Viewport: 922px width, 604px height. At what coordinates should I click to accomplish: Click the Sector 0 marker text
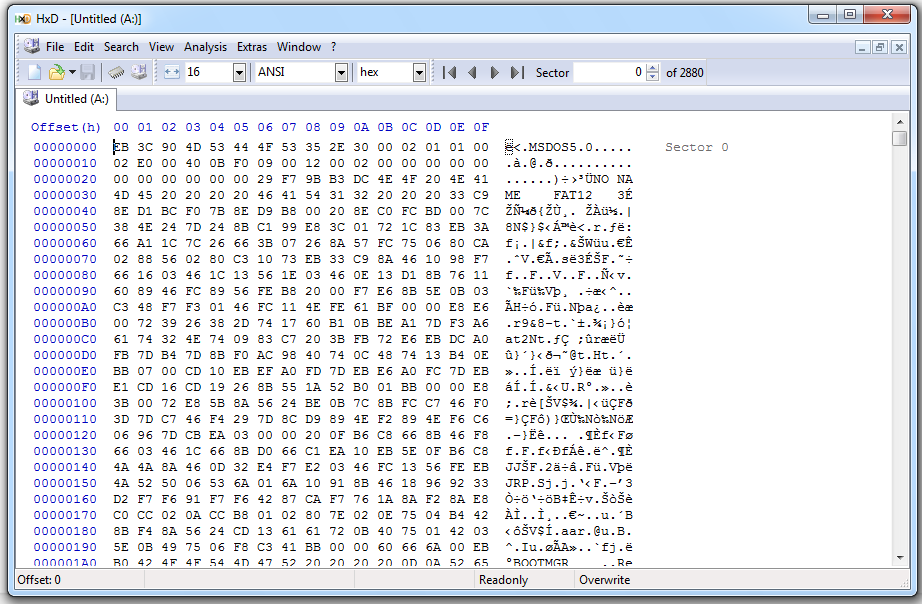[697, 147]
